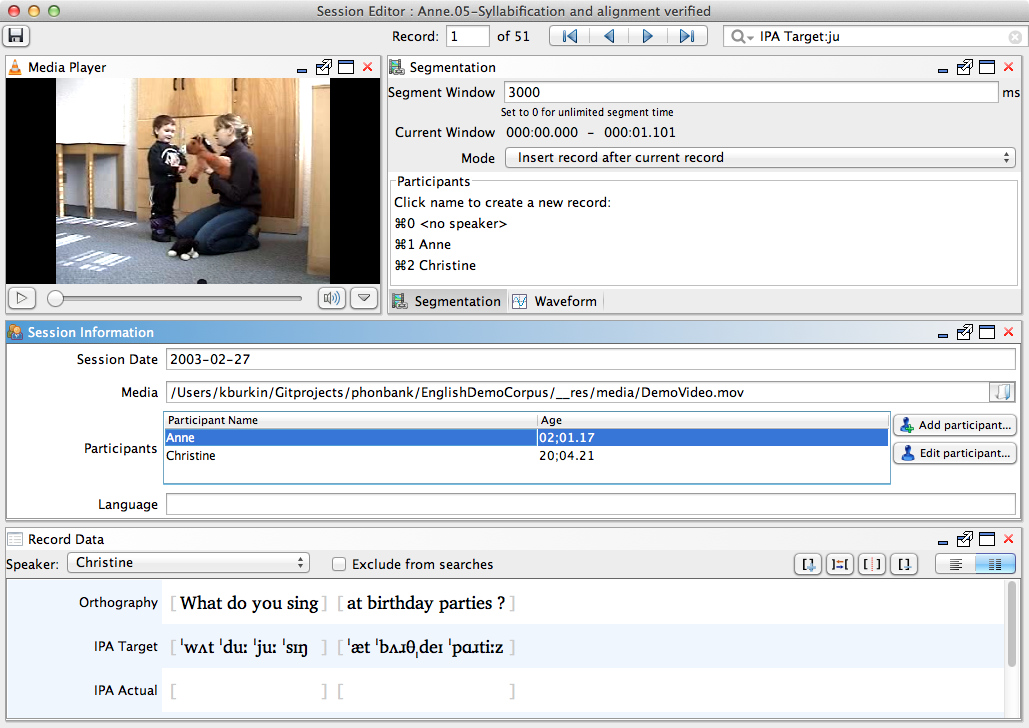Open the Mode dropdown in Segmentation
The height and width of the screenshot is (728, 1029).
pyautogui.click(x=760, y=158)
